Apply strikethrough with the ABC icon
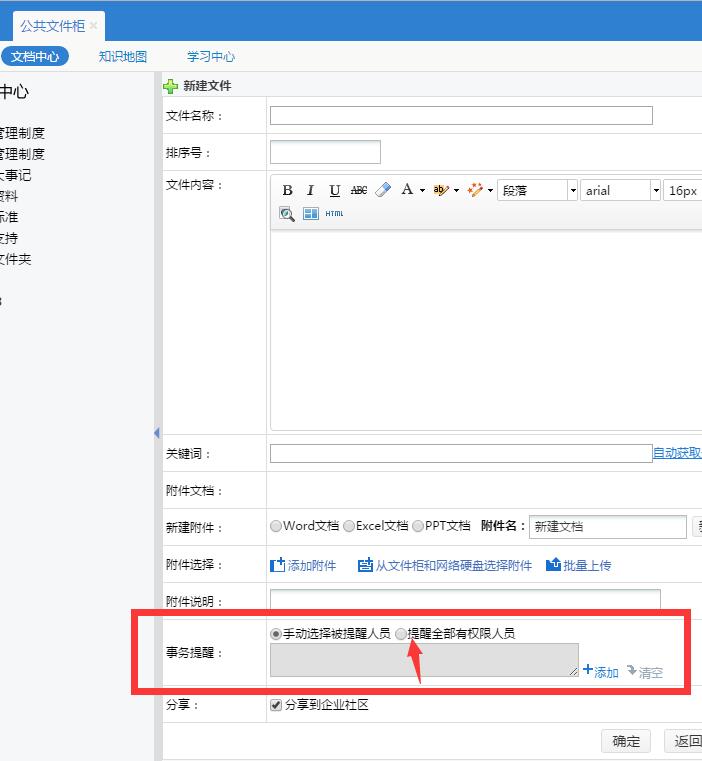The height and width of the screenshot is (761, 702). tap(358, 190)
